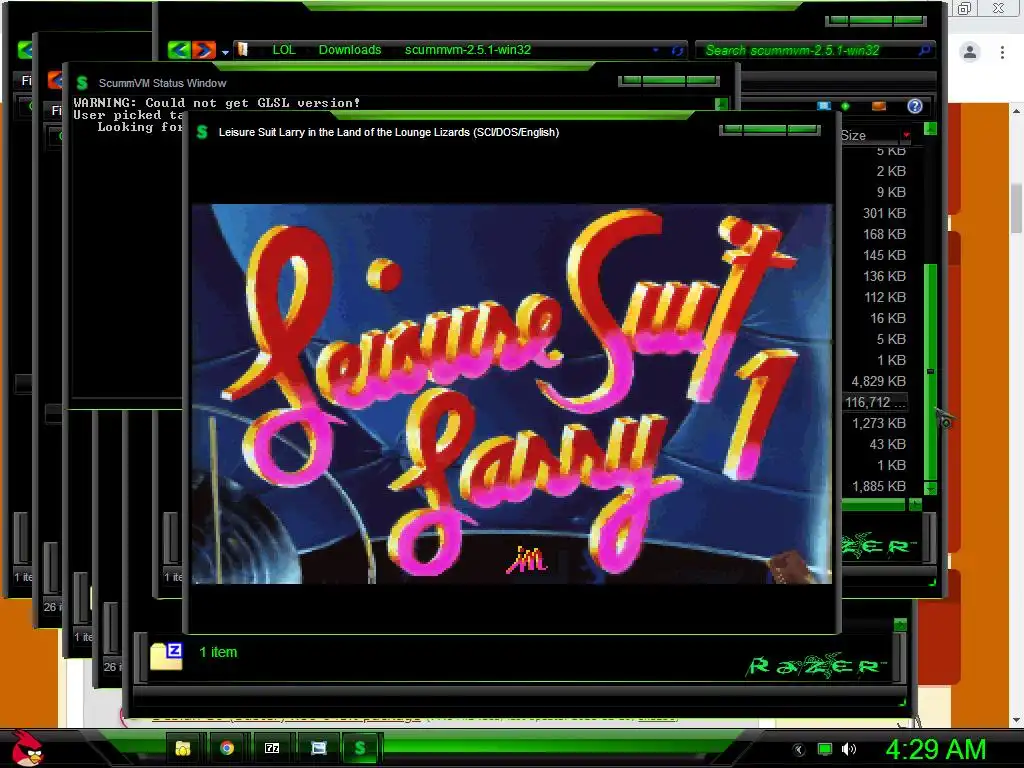Screen dimensions: 1024x768
Task: Expand the address bar history dropdown
Action: tap(656, 50)
